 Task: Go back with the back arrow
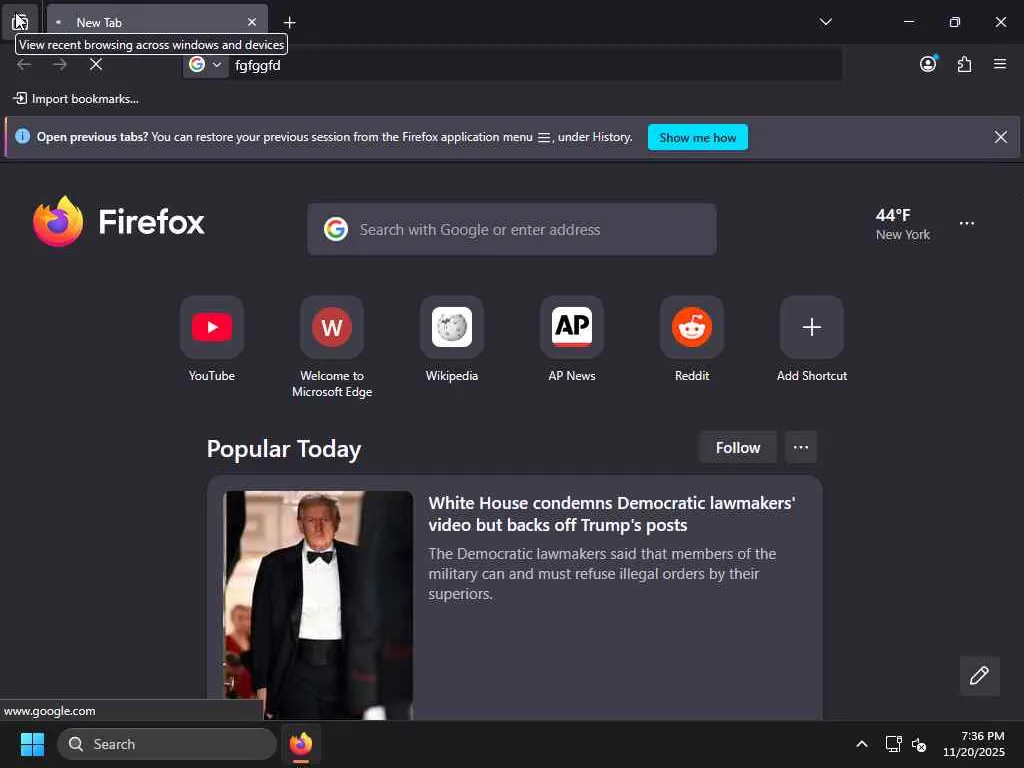(24, 65)
